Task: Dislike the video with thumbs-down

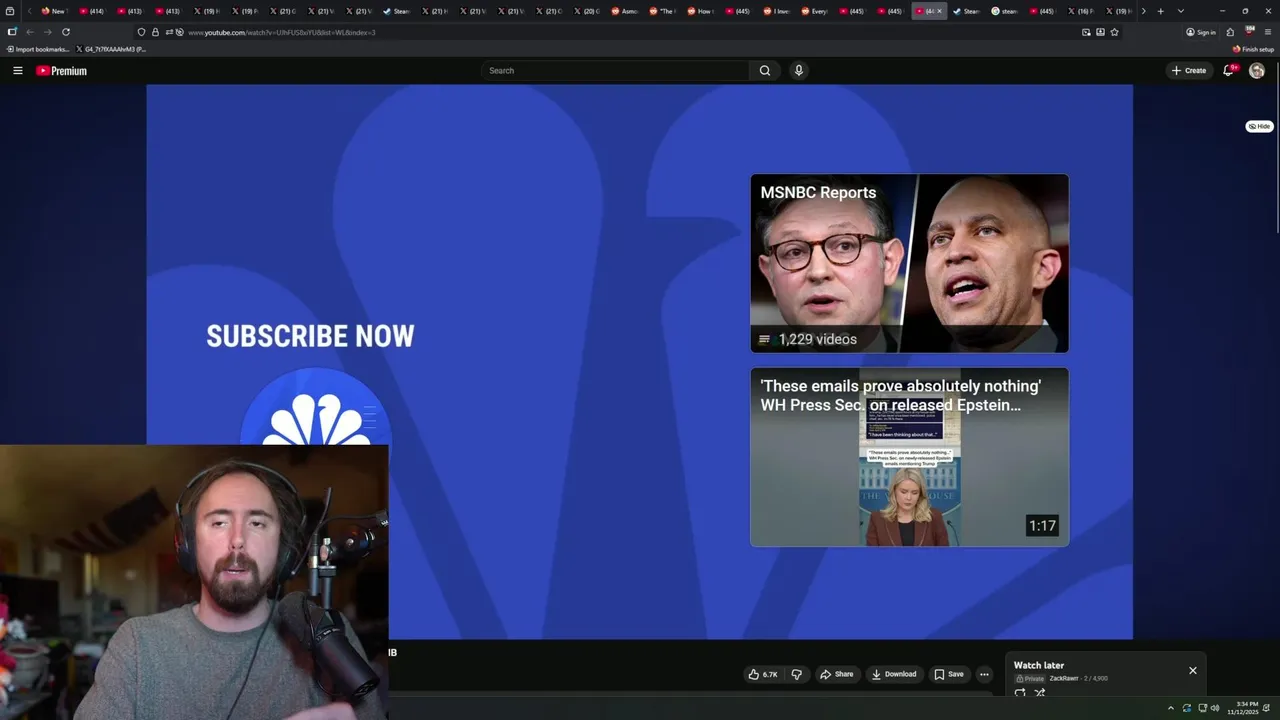Action: tap(797, 674)
